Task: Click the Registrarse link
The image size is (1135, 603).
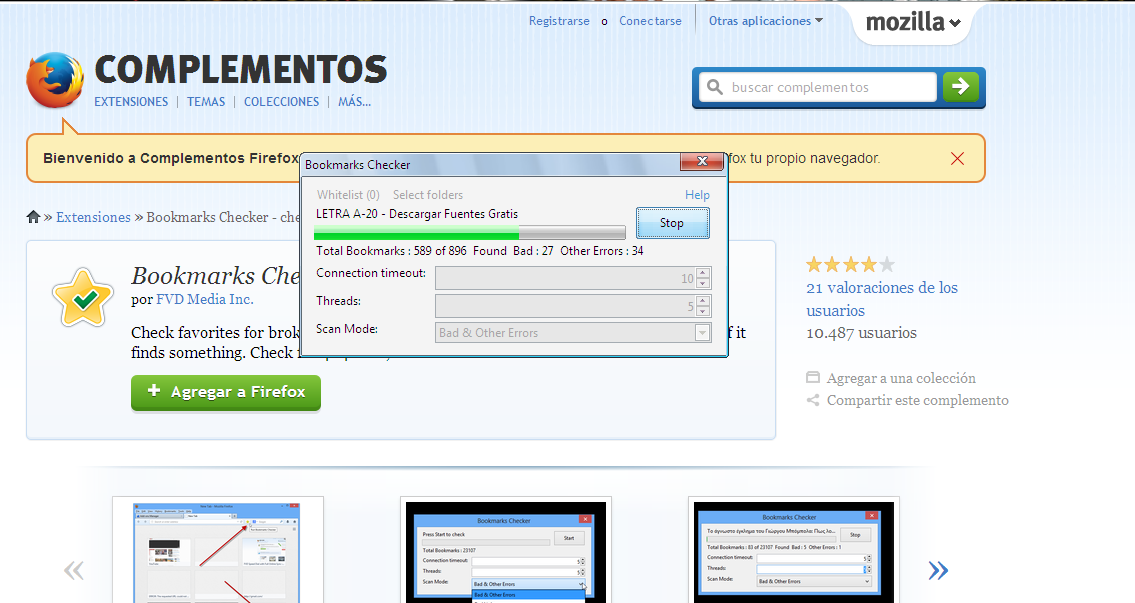Action: click(x=559, y=21)
